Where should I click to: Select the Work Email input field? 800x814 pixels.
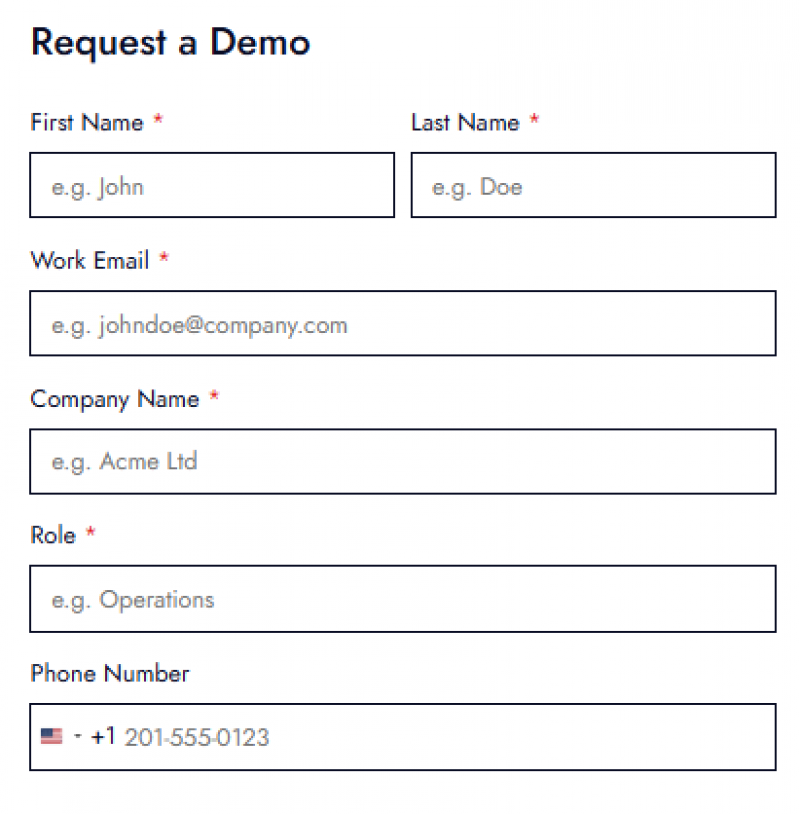click(x=402, y=323)
